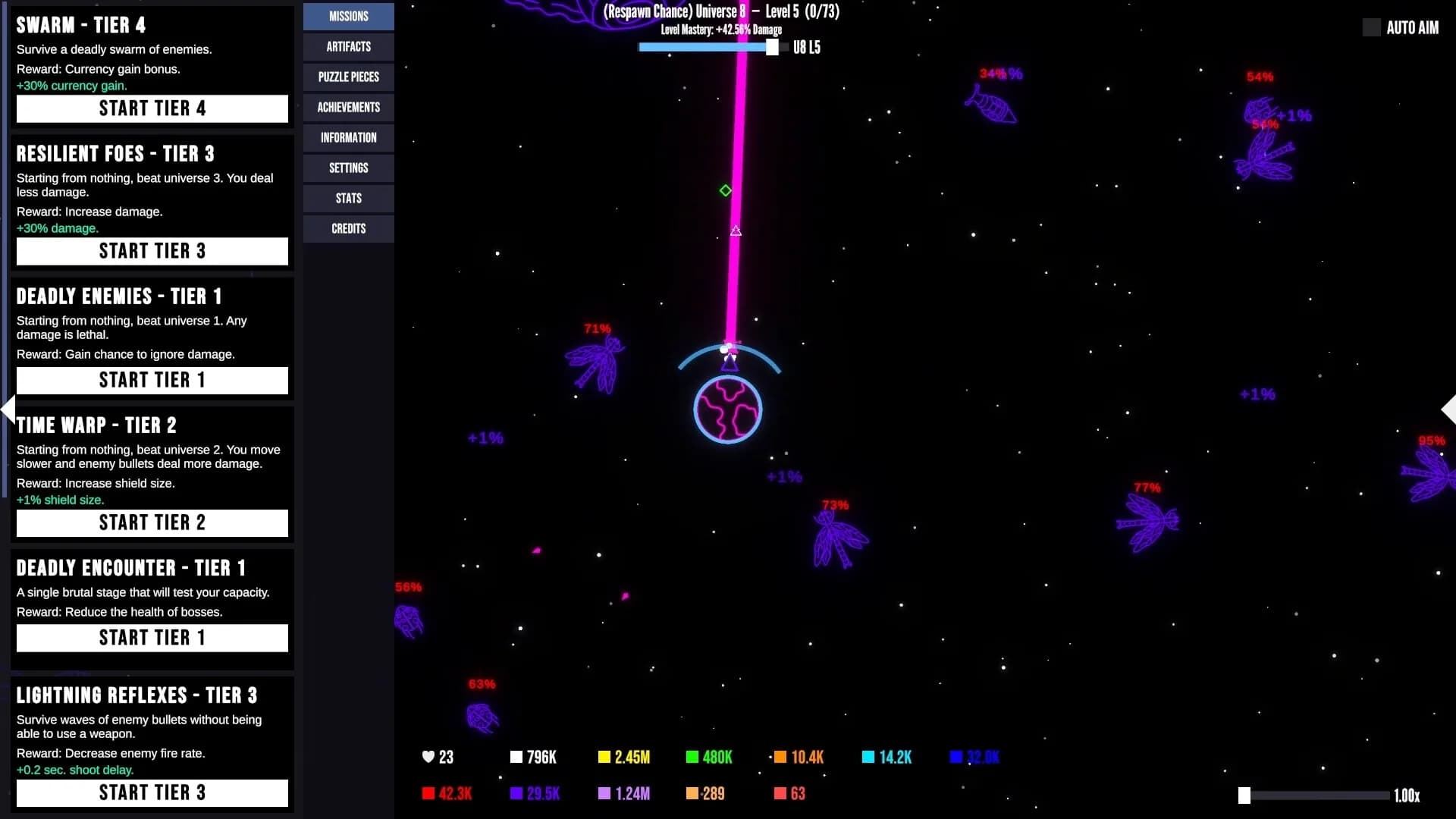Click the red currency square 42.3K
This screenshot has width=1456, height=819.
[428, 793]
